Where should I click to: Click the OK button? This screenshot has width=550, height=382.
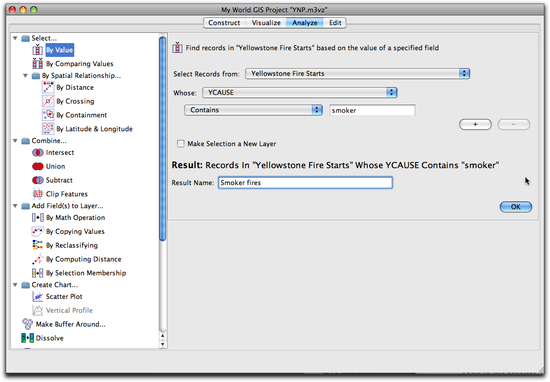(516, 207)
